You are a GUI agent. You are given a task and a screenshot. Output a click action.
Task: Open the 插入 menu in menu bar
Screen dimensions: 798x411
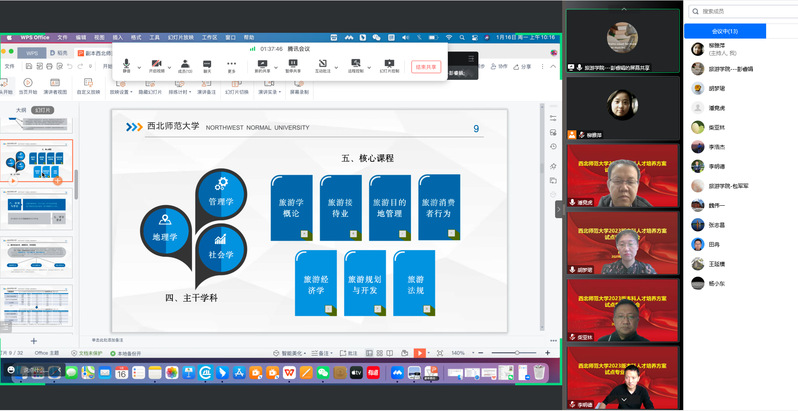(118, 37)
